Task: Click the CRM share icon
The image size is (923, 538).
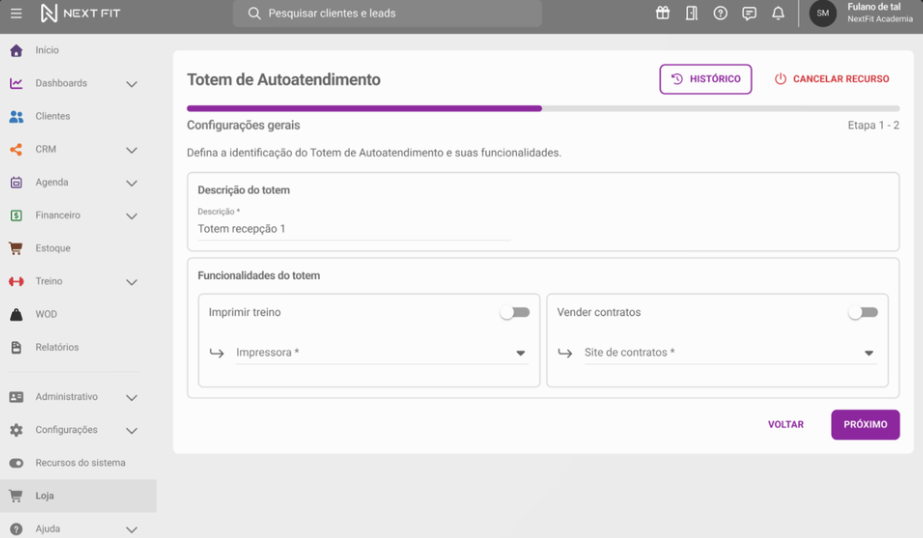Action: coord(16,150)
